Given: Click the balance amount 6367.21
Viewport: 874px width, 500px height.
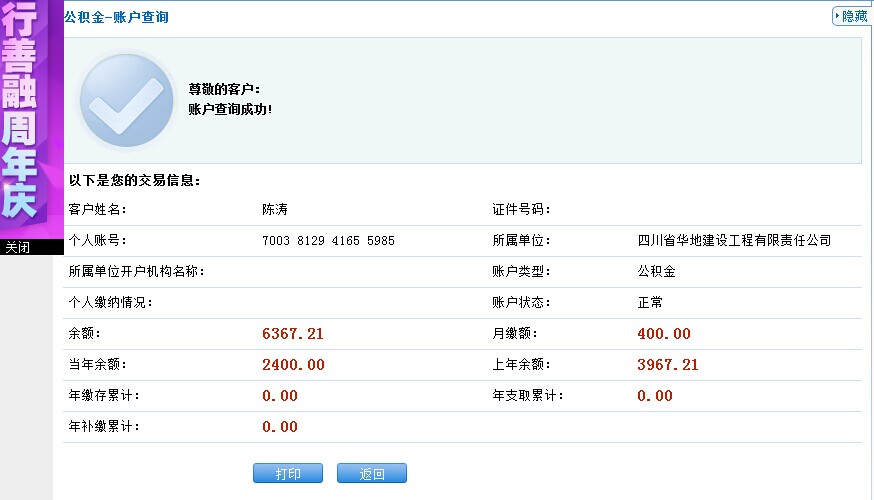Looking at the screenshot, I should pos(293,334).
